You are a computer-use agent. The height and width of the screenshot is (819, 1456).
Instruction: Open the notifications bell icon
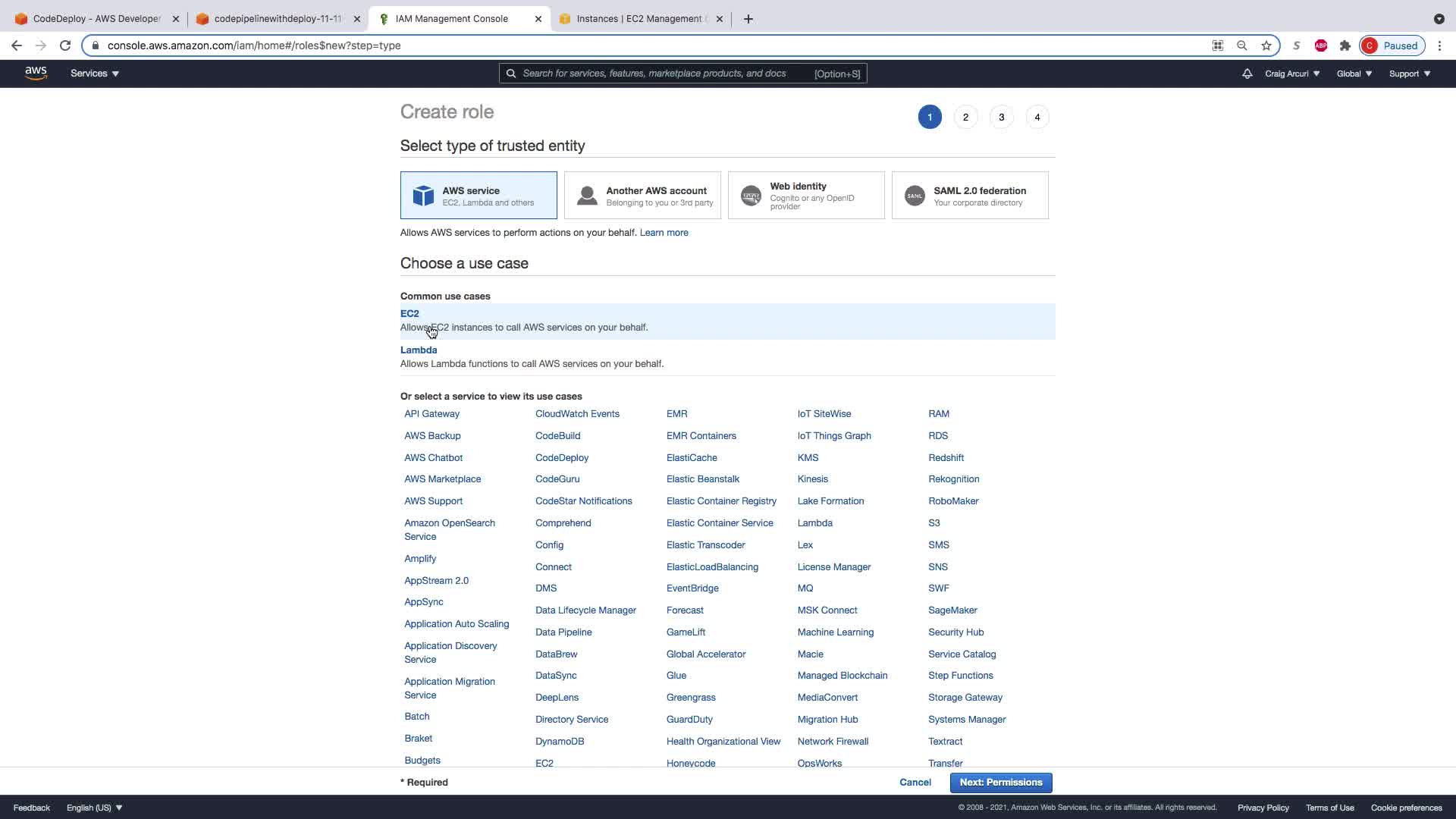1247,74
